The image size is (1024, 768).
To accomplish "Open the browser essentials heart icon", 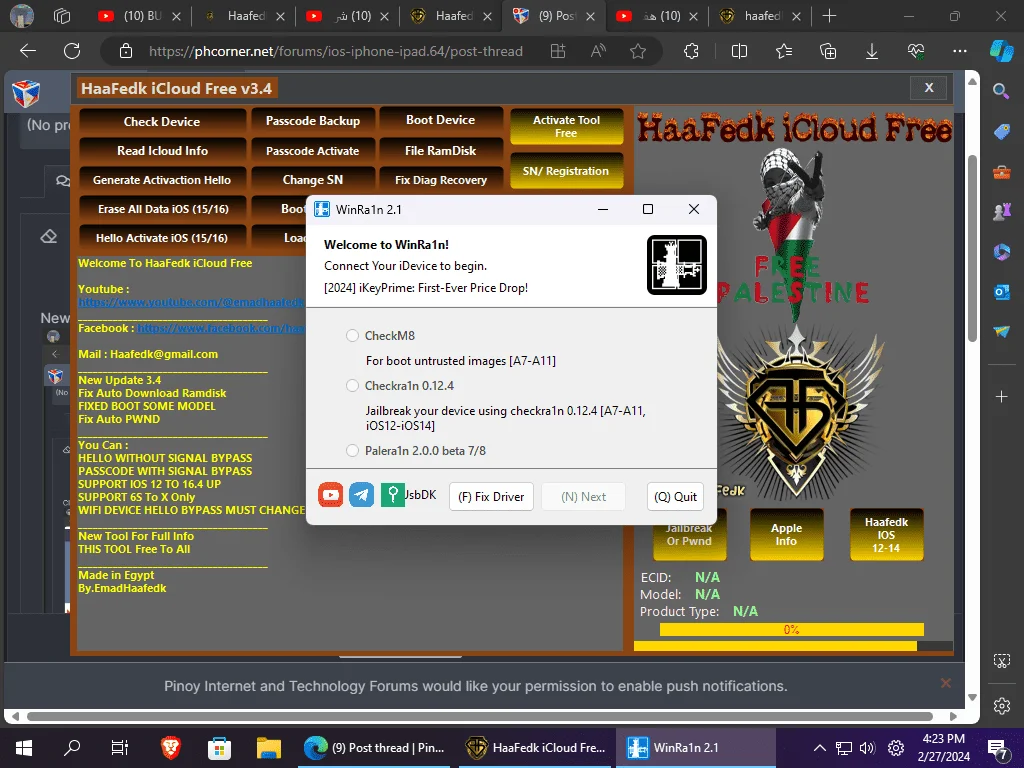I will point(916,51).
